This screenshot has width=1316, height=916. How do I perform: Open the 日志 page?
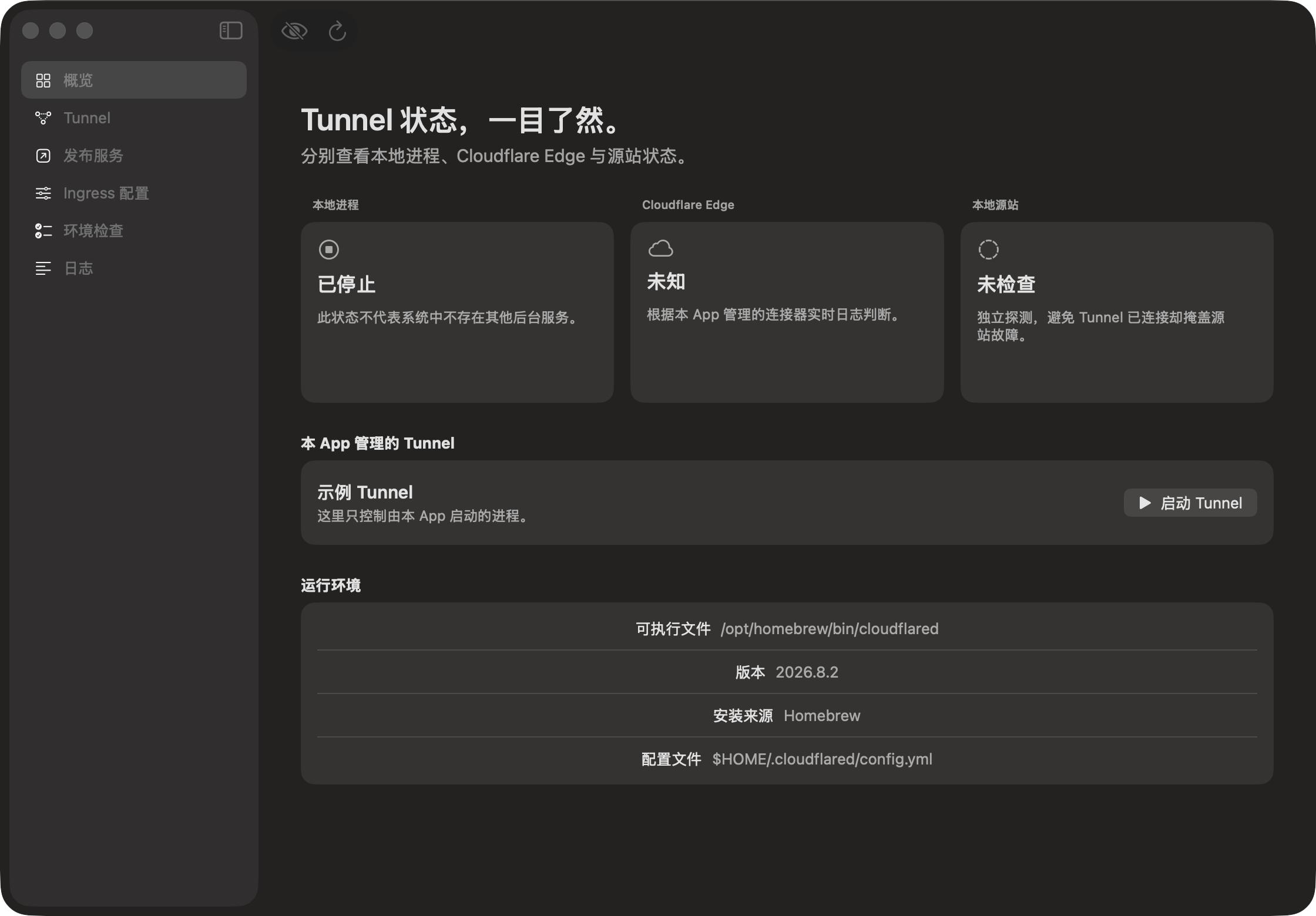[x=134, y=268]
